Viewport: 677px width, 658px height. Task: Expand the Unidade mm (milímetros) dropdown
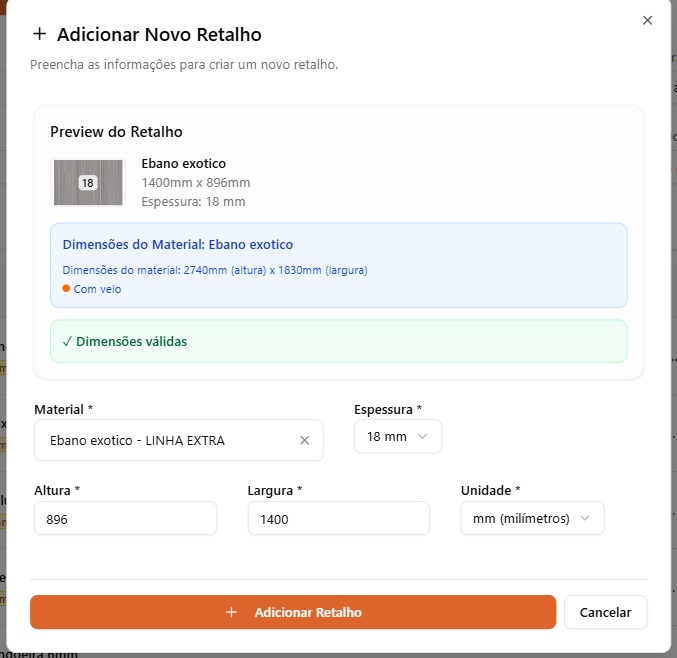(531, 518)
